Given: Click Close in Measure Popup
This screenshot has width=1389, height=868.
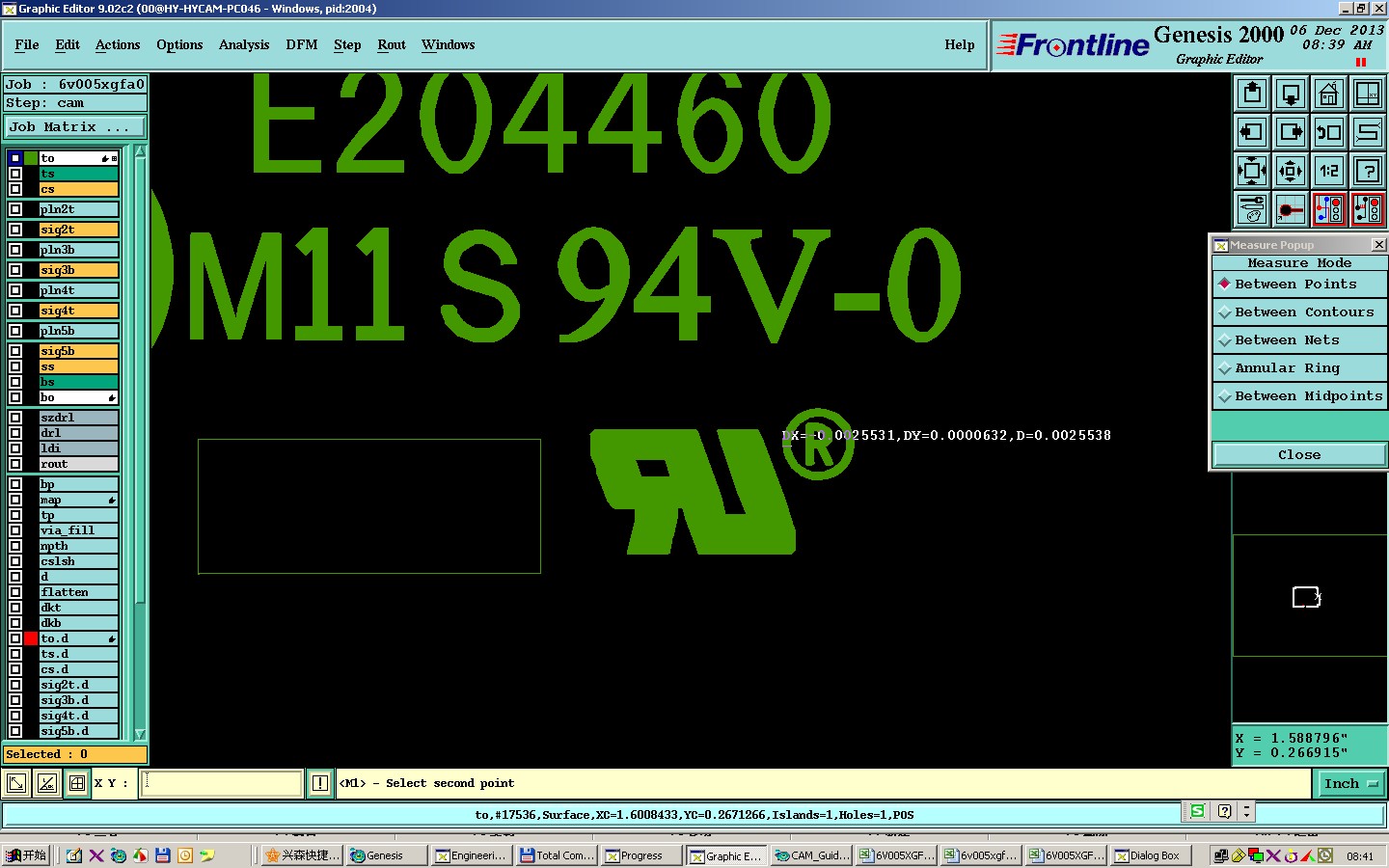Looking at the screenshot, I should 1299,455.
